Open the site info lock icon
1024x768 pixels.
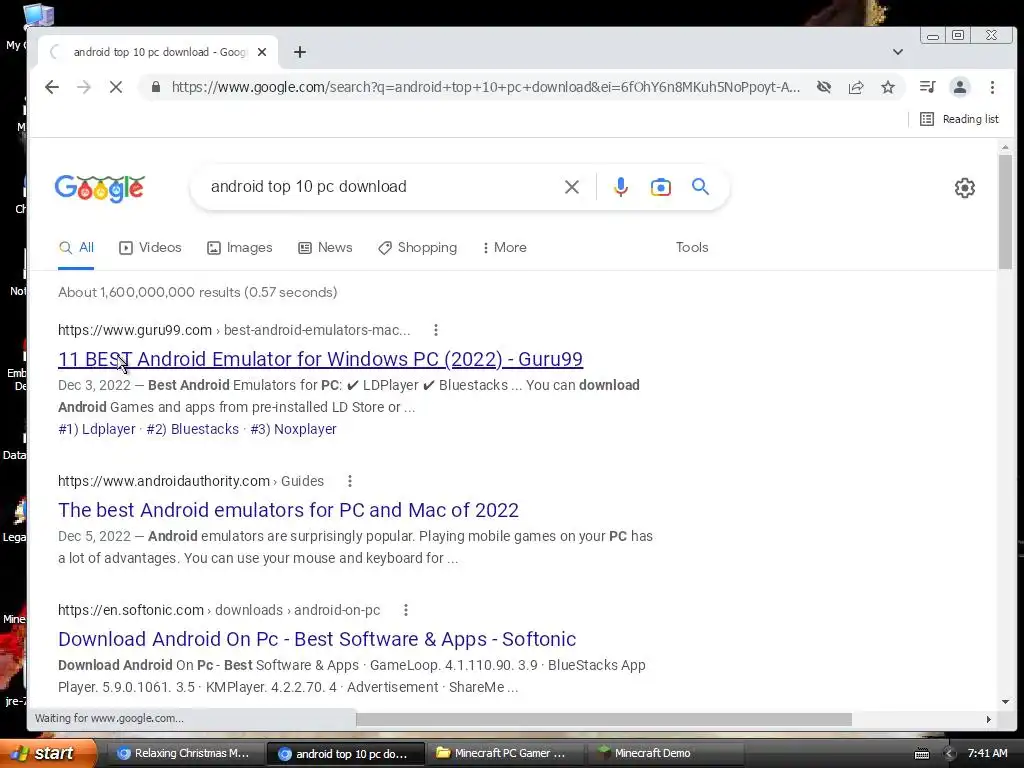click(x=155, y=87)
